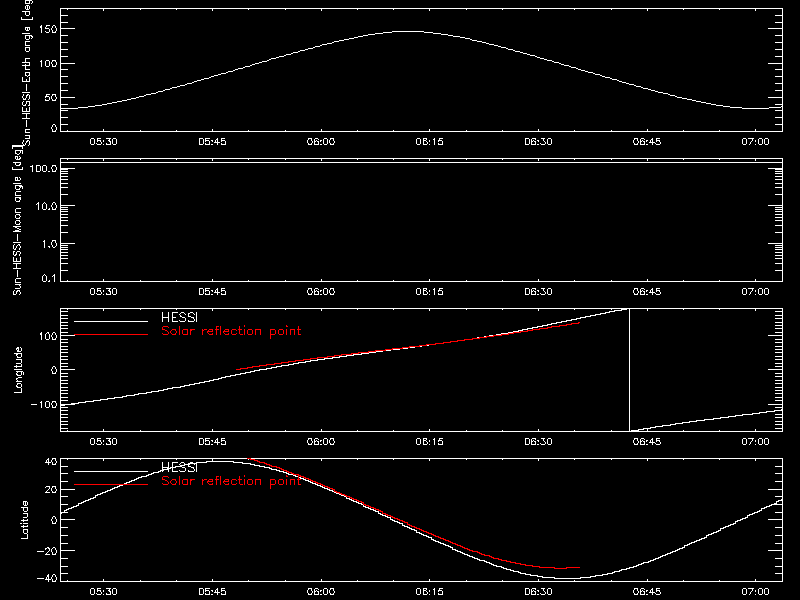Select Solar reflection point legend in Longitude plot
Image resolution: width=800 pixels, height=600 pixels.
point(231,331)
